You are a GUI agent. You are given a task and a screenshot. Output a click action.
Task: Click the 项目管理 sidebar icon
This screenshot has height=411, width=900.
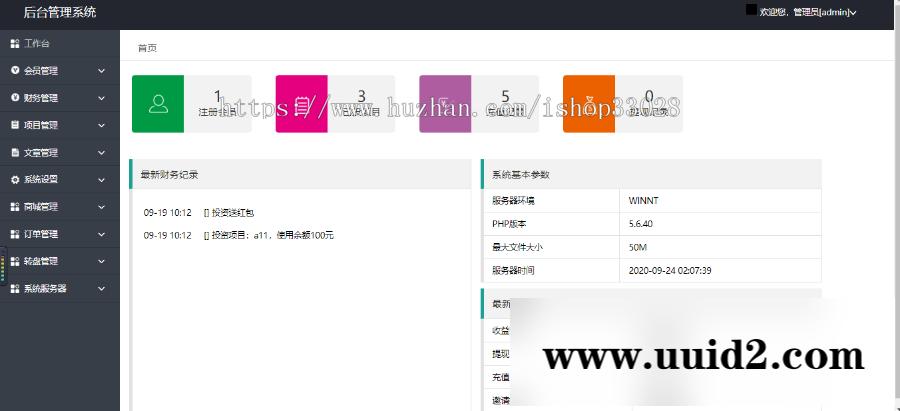(x=15, y=125)
